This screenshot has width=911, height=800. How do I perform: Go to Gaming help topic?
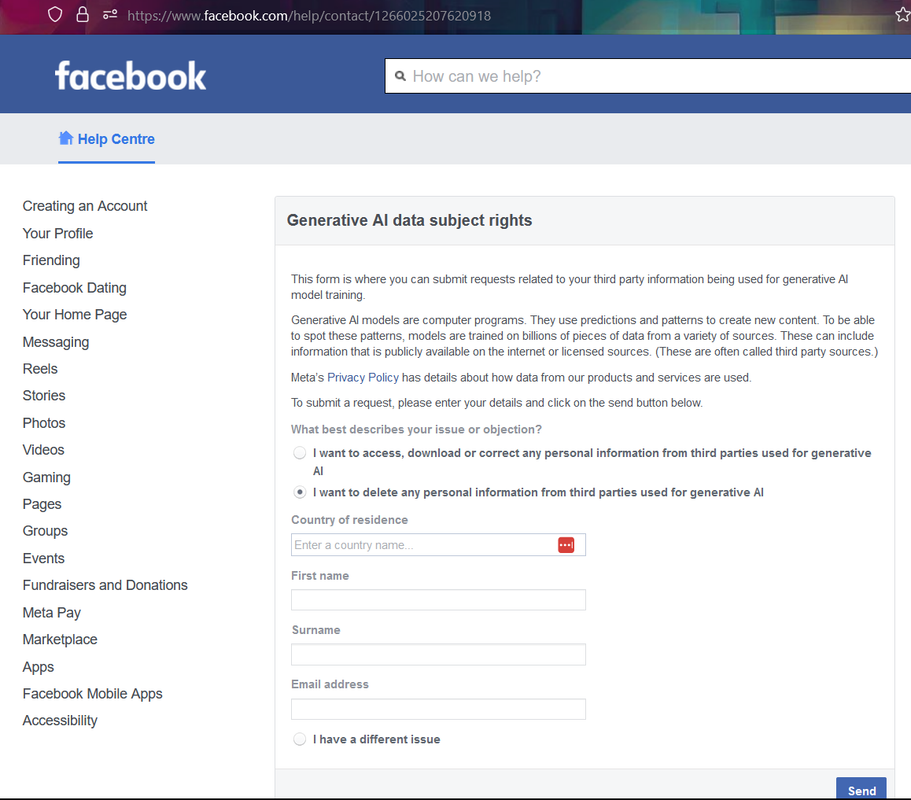46,477
